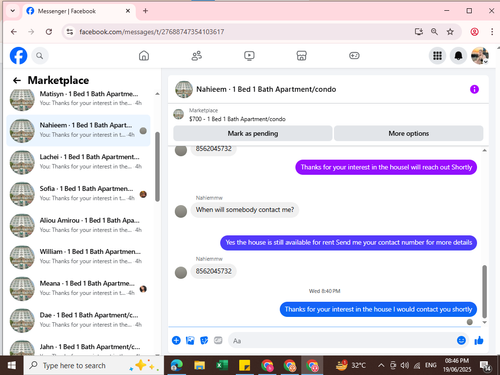Send a thumbs-up like

tap(479, 340)
